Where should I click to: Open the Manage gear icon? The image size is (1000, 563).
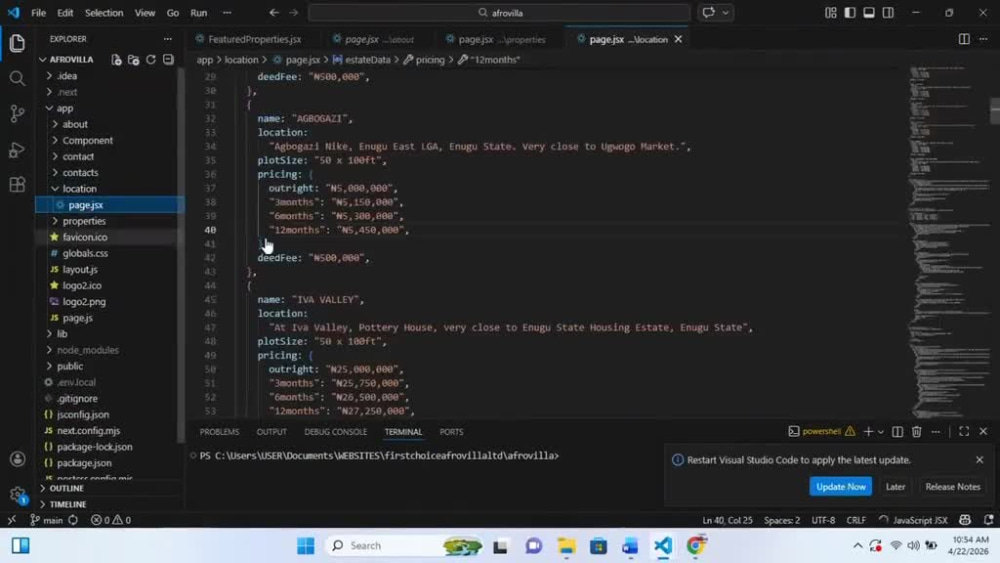pos(17,494)
